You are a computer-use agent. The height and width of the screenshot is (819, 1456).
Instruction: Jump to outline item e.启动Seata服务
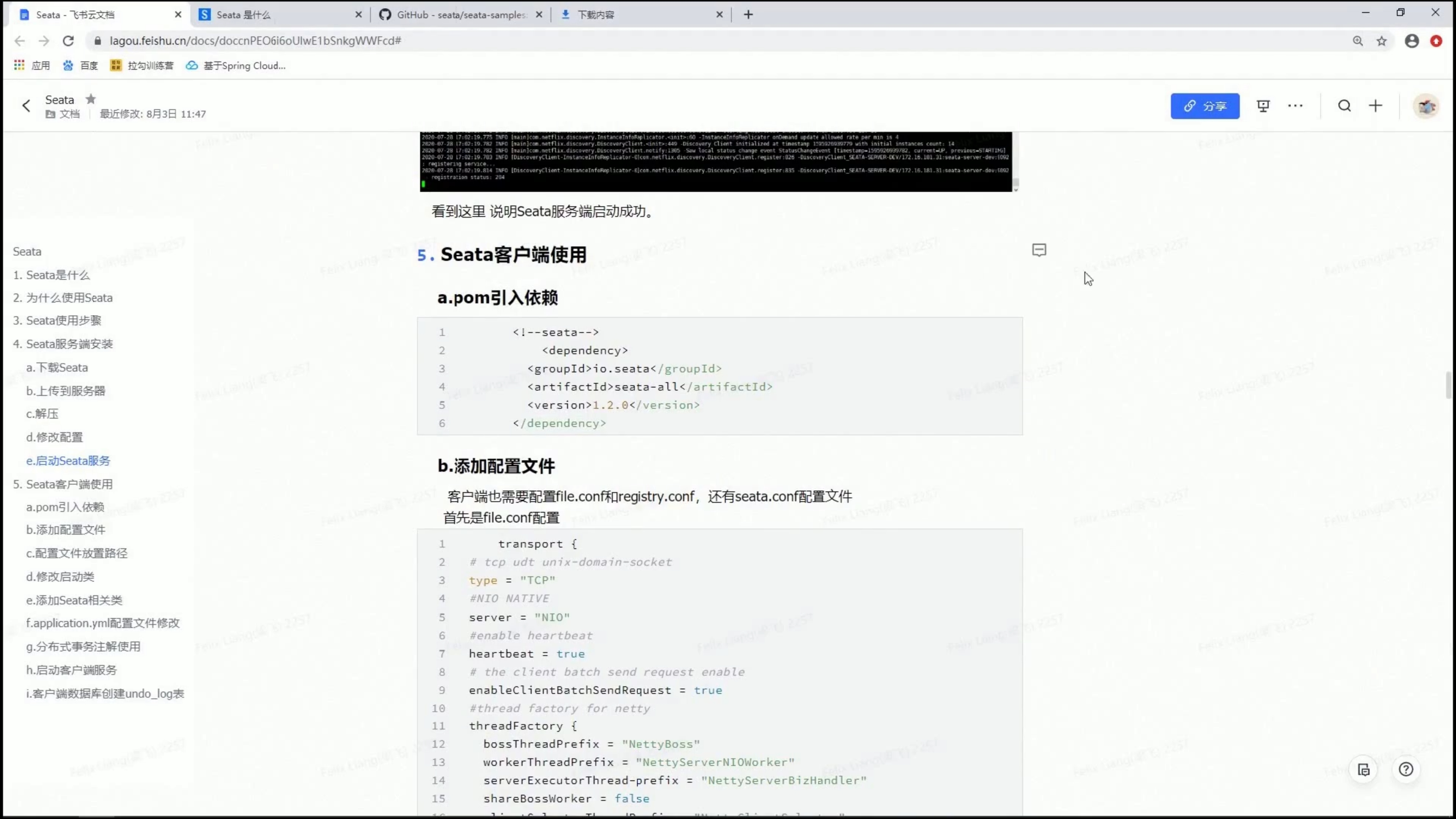(68, 461)
